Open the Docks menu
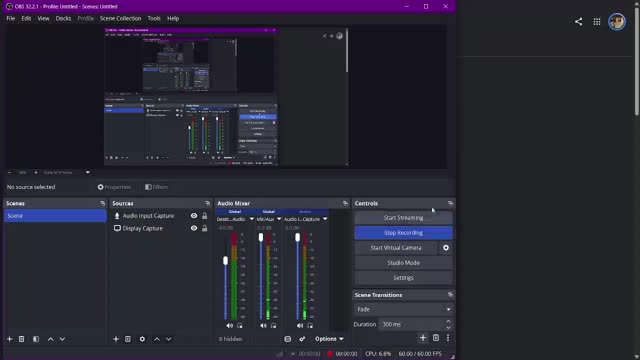This screenshot has width=640, height=360. point(63,18)
